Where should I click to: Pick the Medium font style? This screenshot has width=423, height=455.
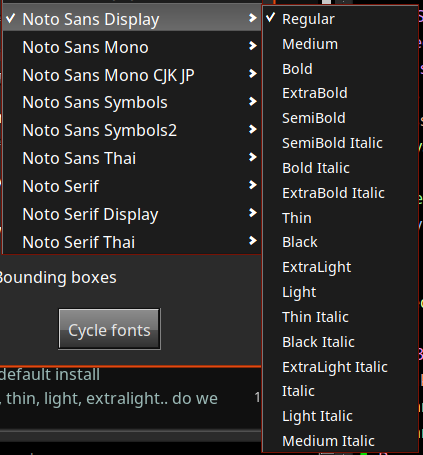click(340, 44)
